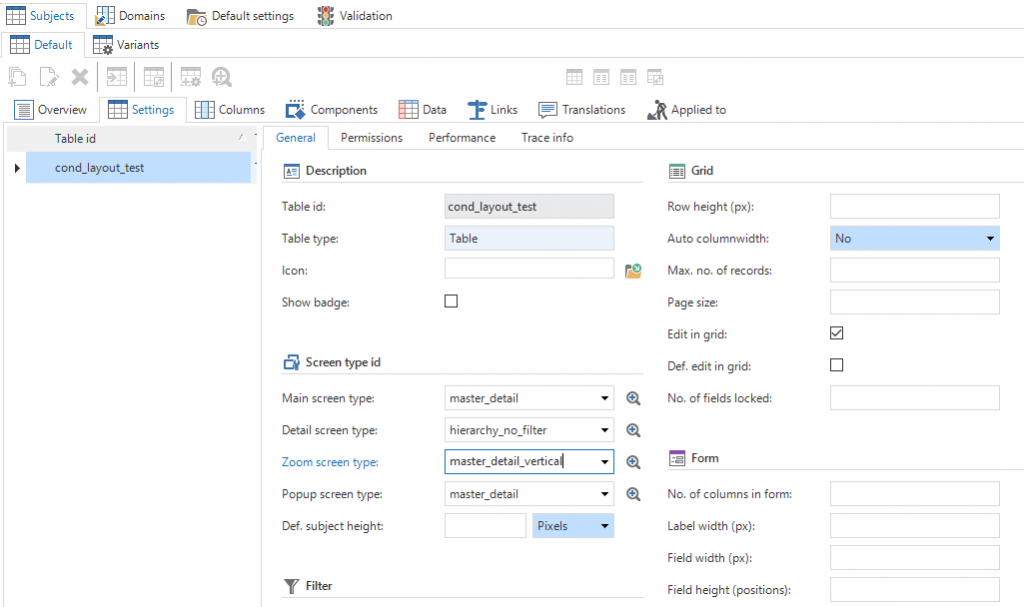Enable the Def. edit in grid checkbox
Image resolution: width=1024 pixels, height=607 pixels.
pos(837,365)
